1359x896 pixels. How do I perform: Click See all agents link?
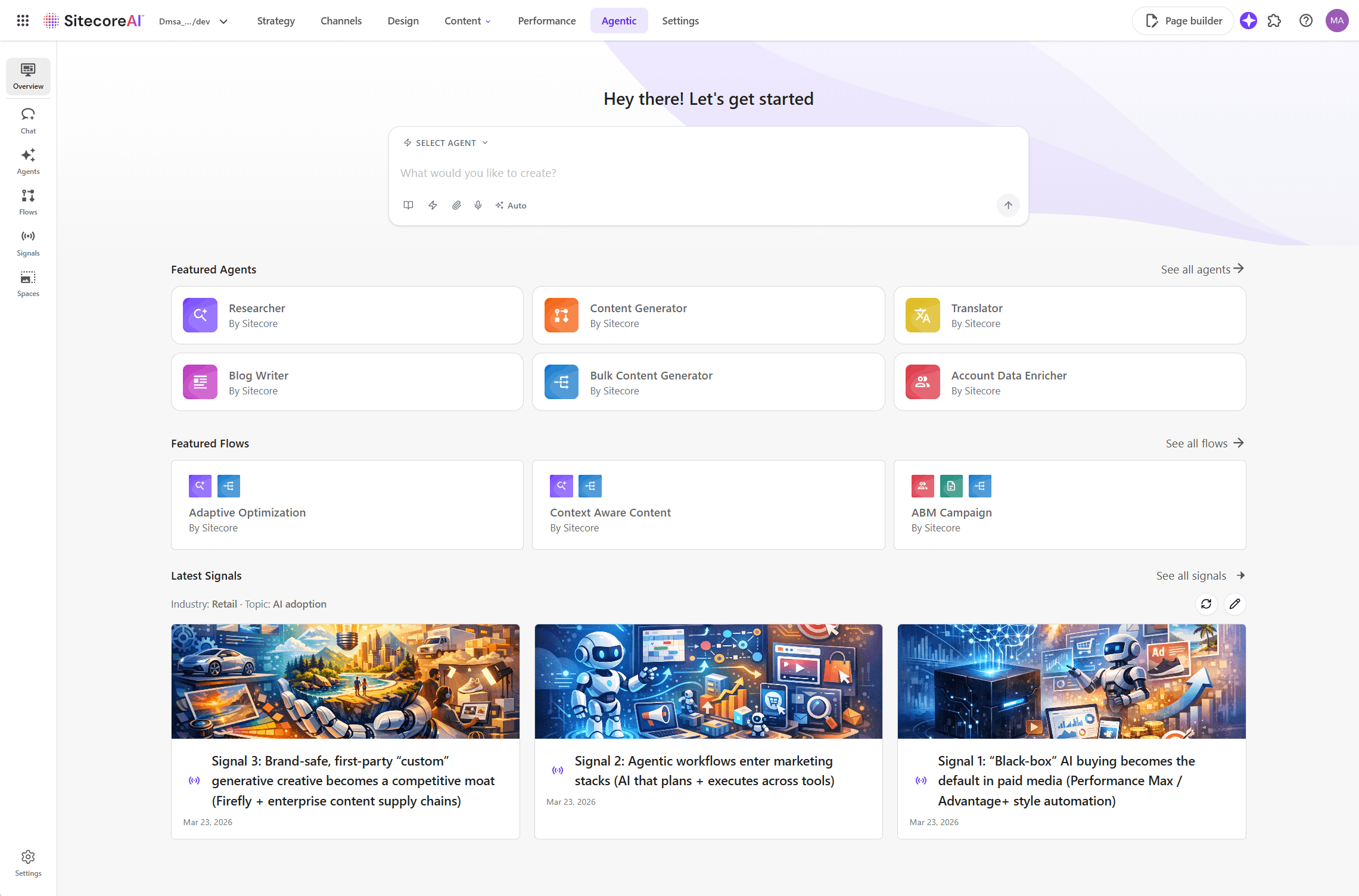tap(1202, 269)
